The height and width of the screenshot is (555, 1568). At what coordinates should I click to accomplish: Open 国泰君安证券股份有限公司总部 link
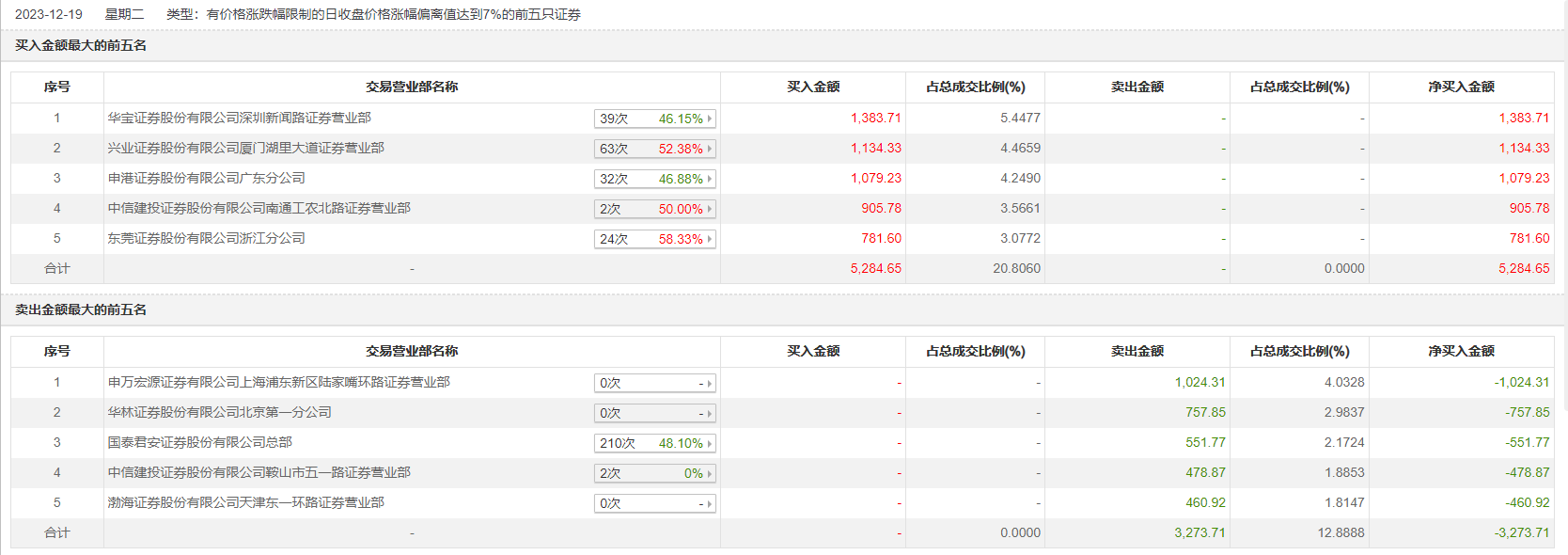click(199, 442)
